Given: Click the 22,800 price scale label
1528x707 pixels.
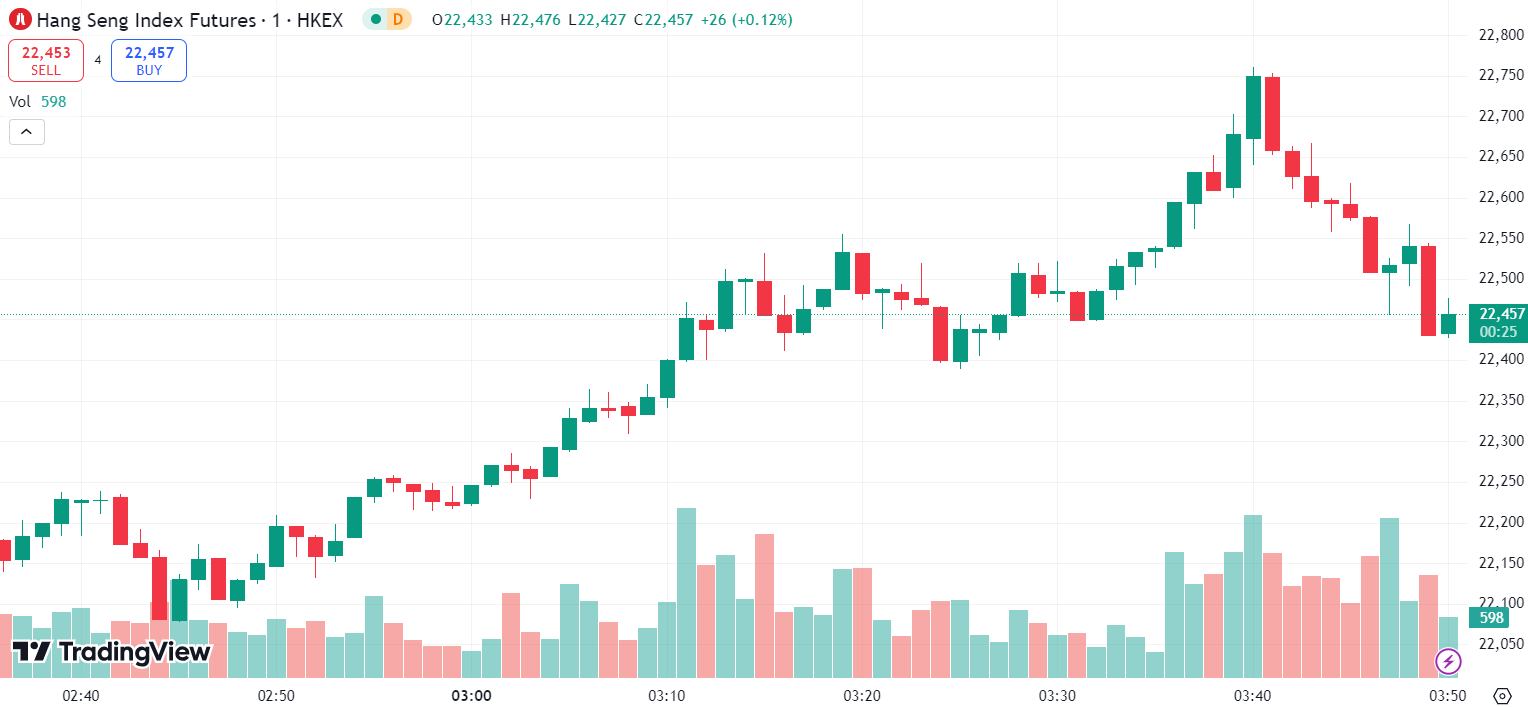Looking at the screenshot, I should [1500, 35].
